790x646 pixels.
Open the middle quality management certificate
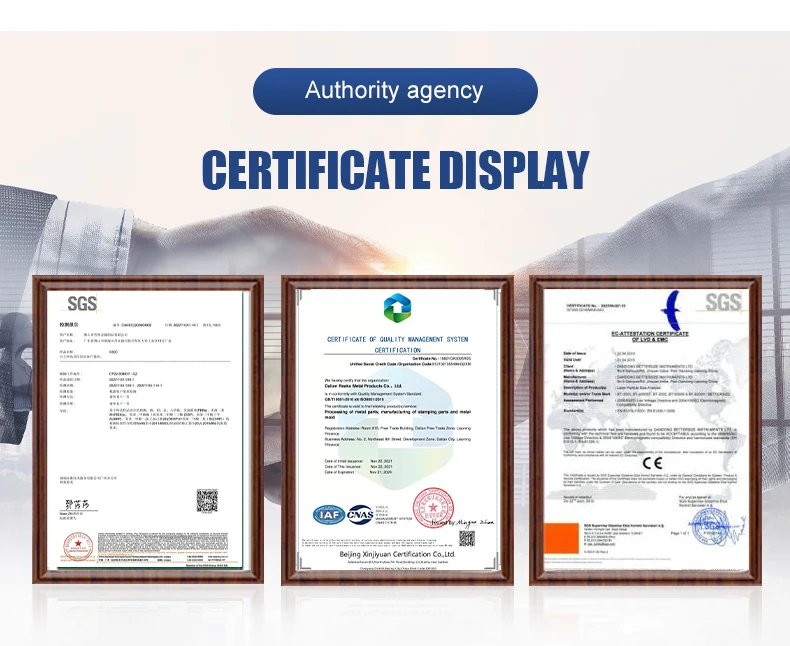pyautogui.click(x=397, y=430)
